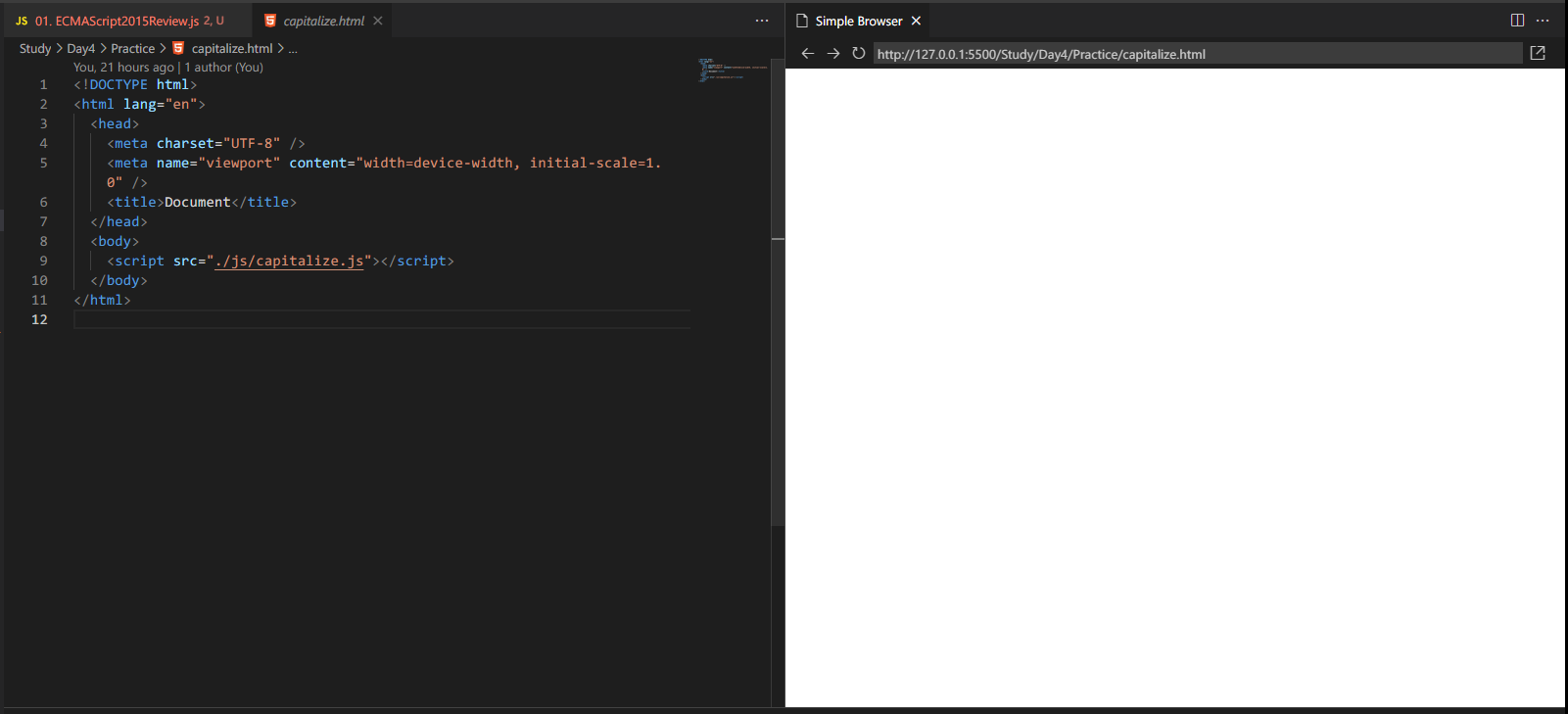Click the closing </html> tag
The height and width of the screenshot is (714, 1568).
[102, 300]
